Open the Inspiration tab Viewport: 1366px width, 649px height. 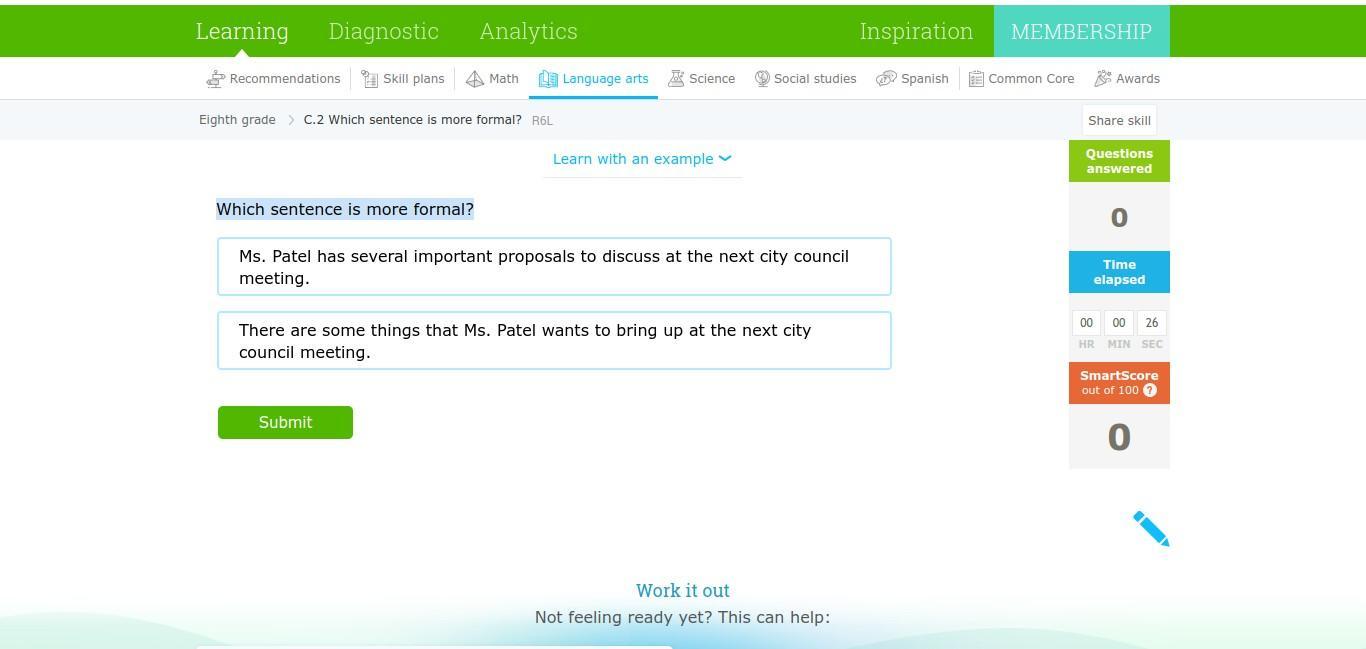pos(916,31)
